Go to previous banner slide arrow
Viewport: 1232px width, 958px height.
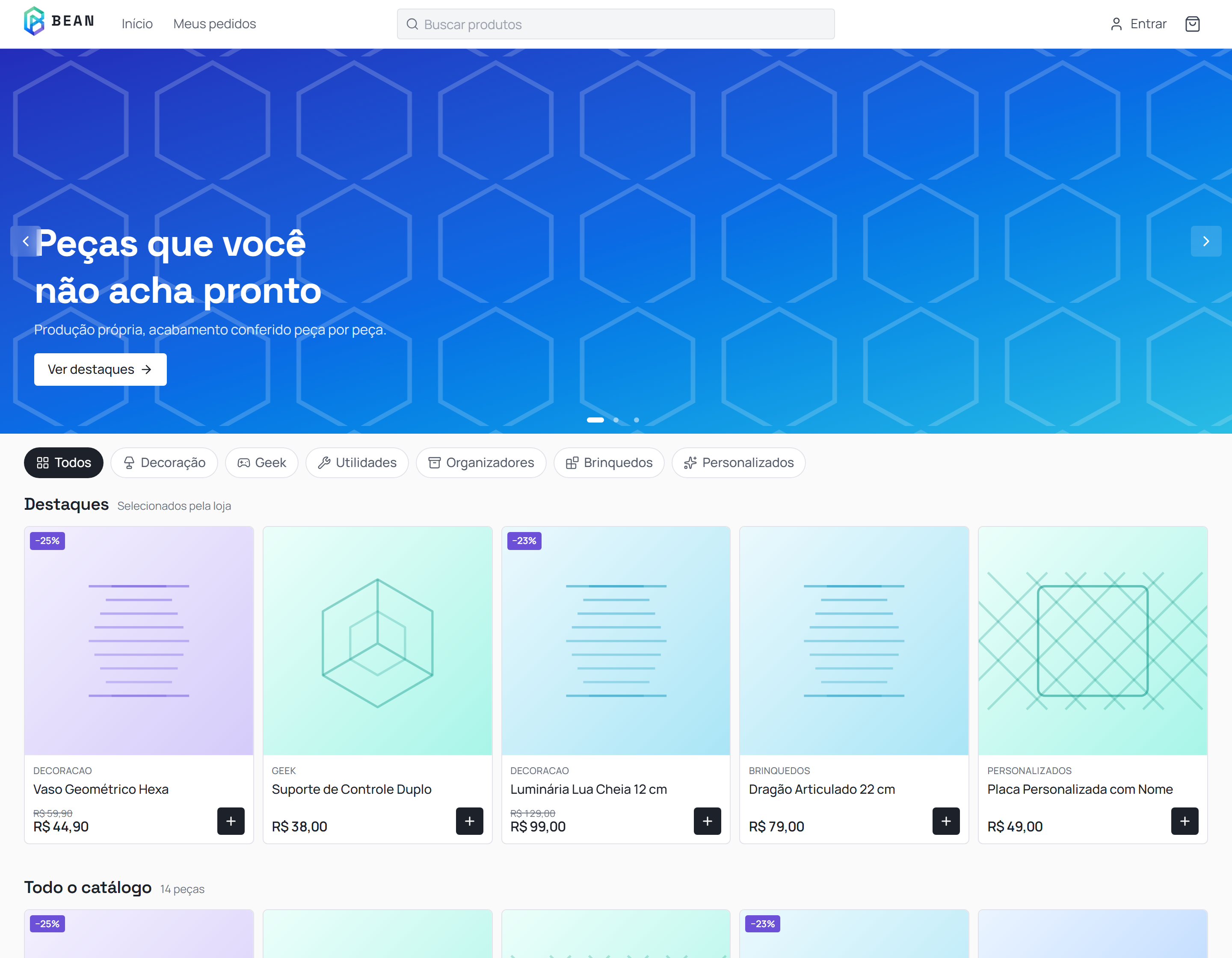25,241
